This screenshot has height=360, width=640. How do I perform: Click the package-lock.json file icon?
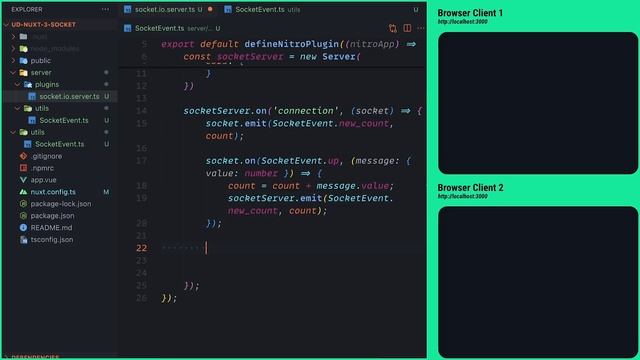[x=23, y=204]
